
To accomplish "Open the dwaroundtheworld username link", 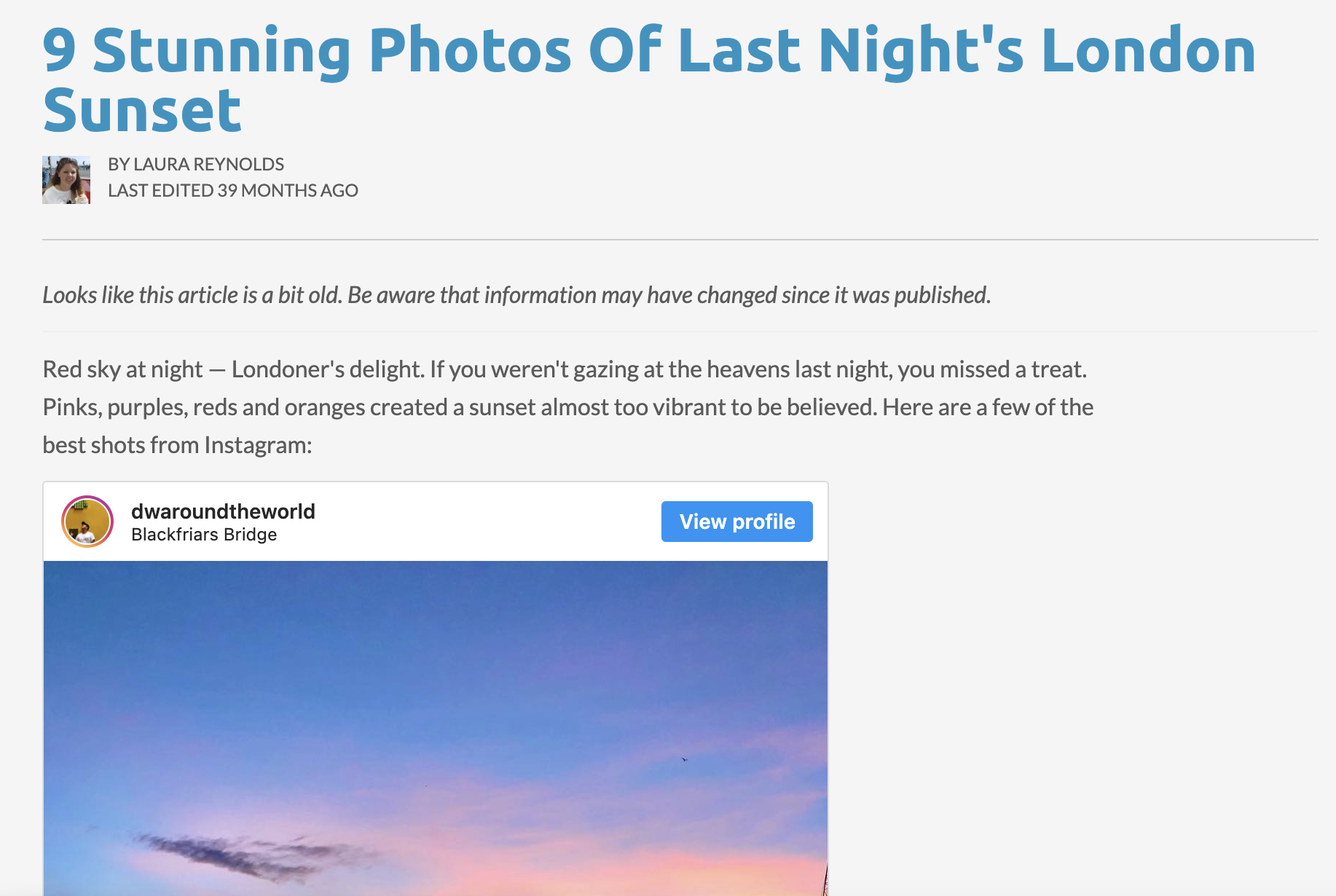I will [223, 511].
